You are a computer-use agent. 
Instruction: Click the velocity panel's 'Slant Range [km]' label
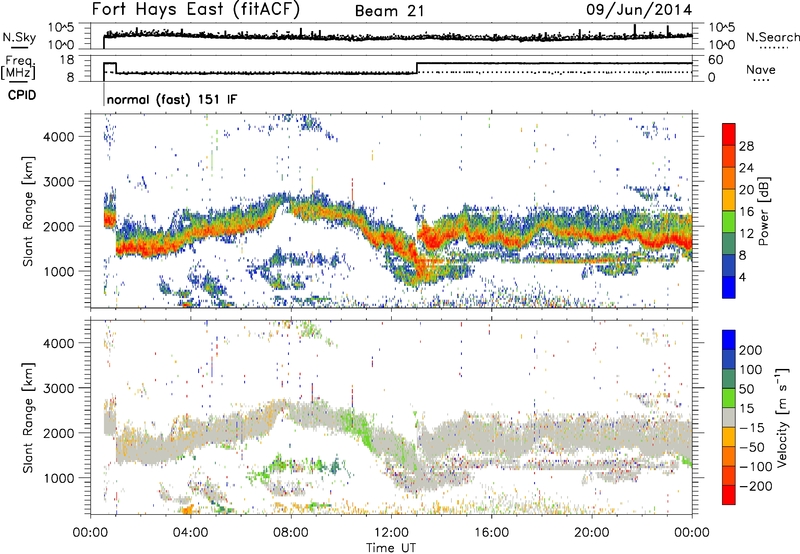pyautogui.click(x=28, y=417)
